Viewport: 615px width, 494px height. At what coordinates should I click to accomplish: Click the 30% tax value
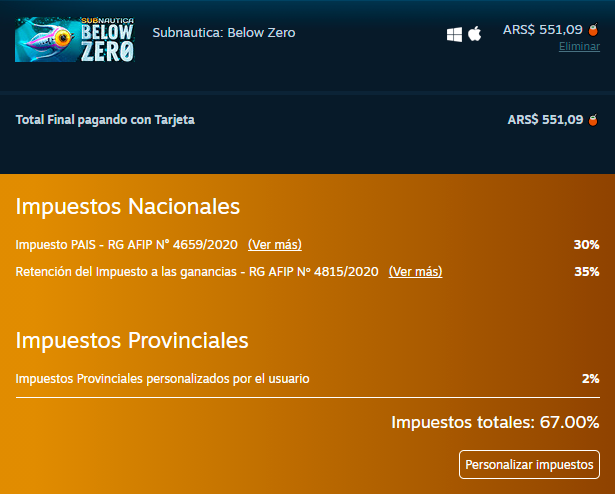(x=586, y=244)
